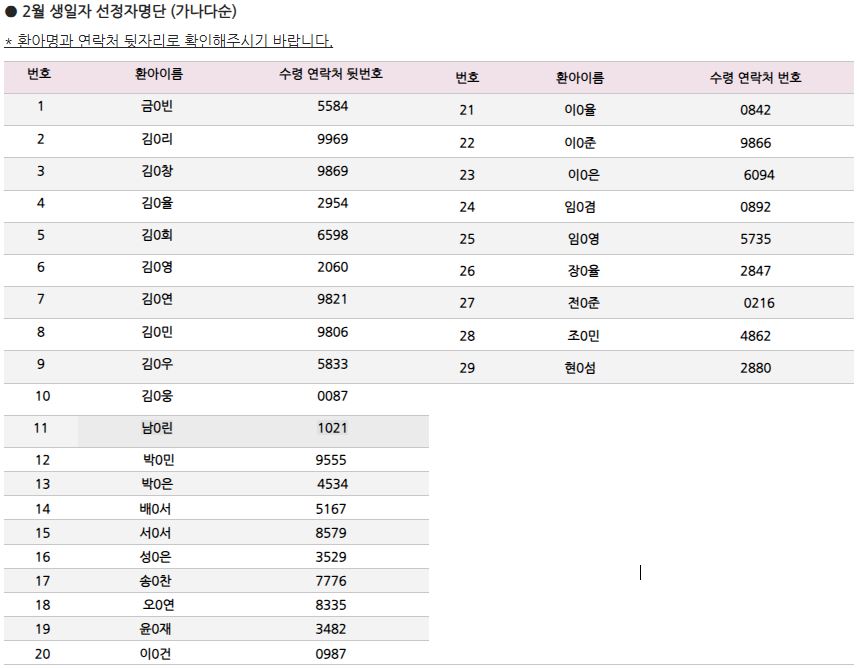Click the highlighted name cell '남0린'
The width and height of the screenshot is (859, 668).
(158, 428)
